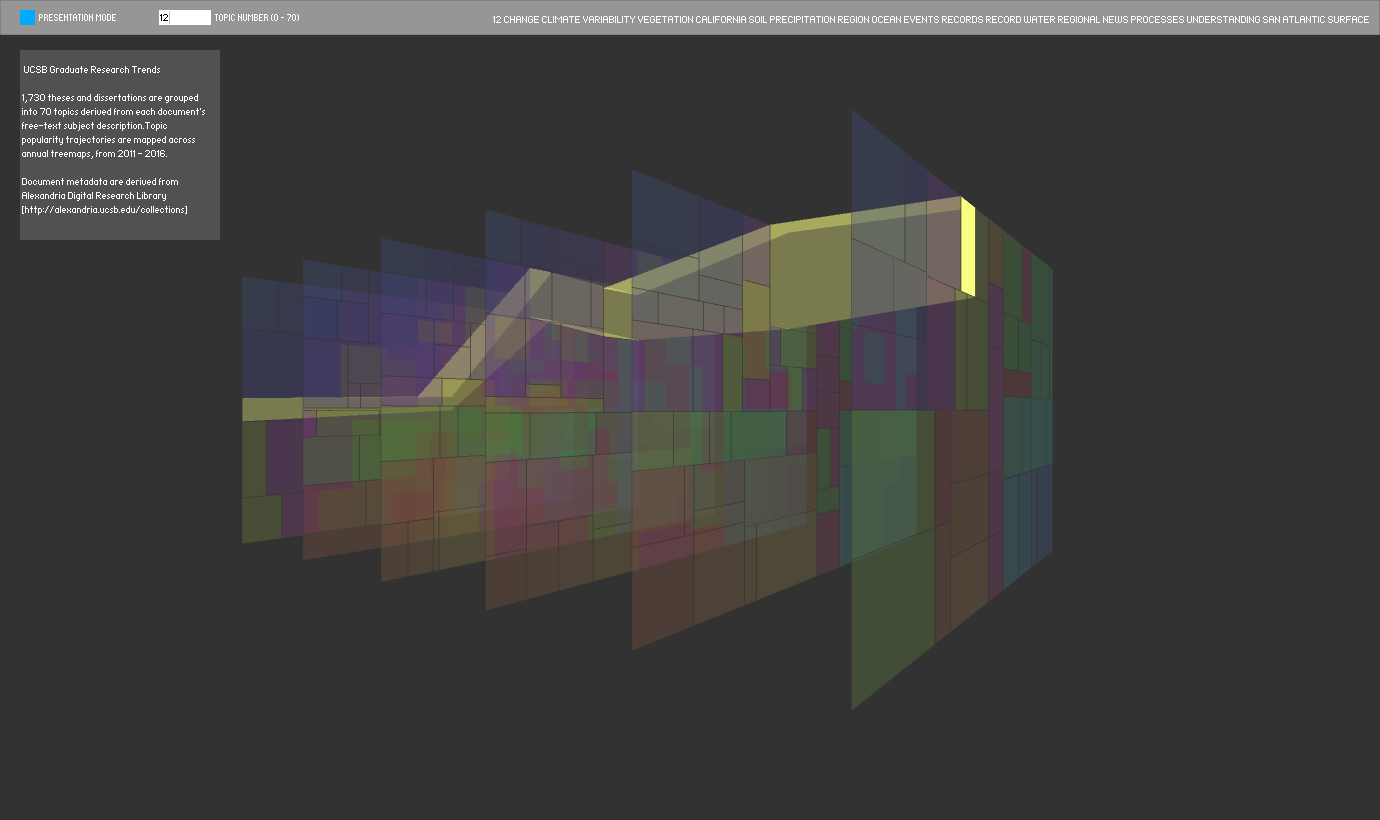Click the UCSB Graduate Research Trends title
The height and width of the screenshot is (820, 1380).
tap(91, 70)
